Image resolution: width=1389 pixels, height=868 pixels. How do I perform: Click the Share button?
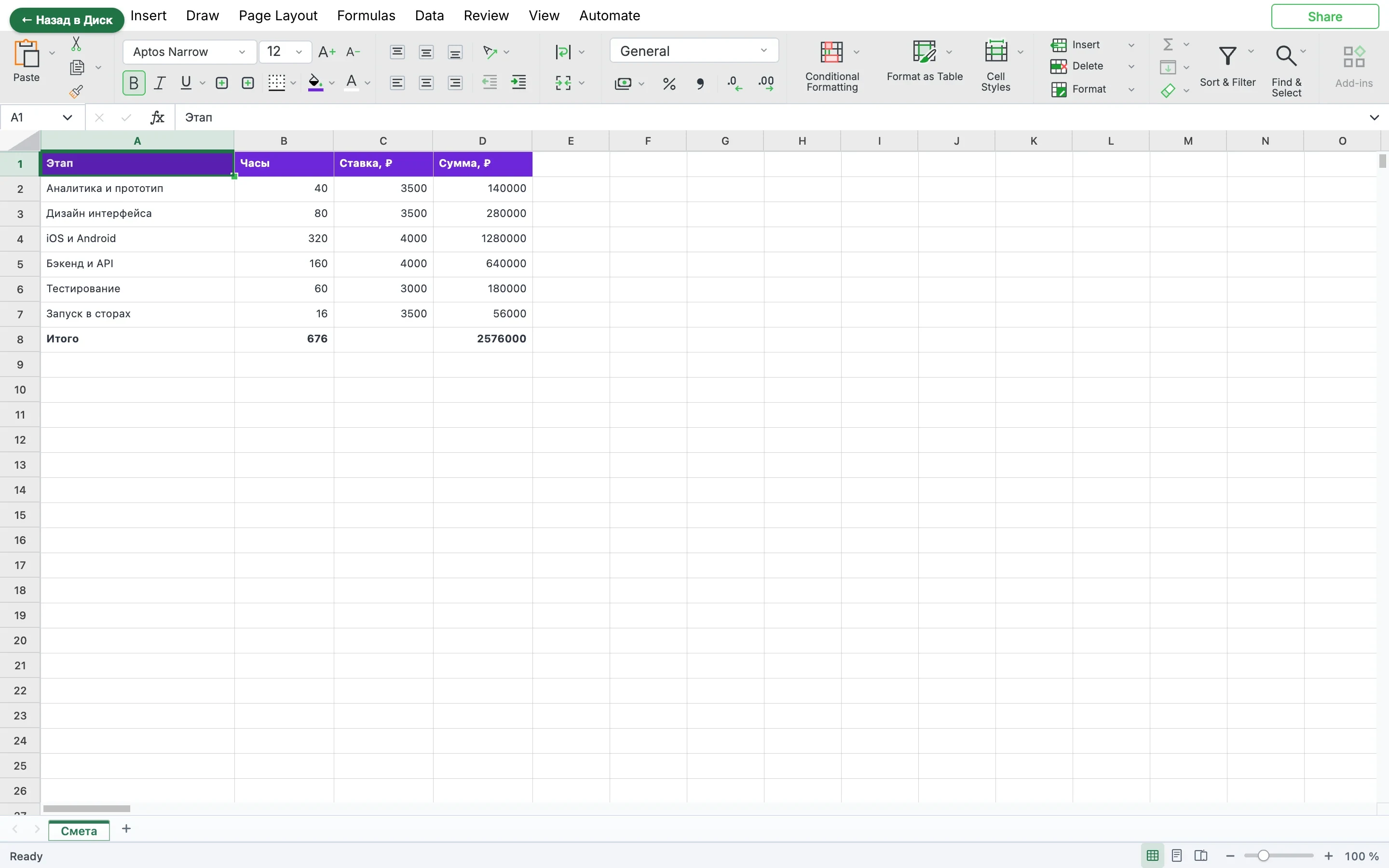(1325, 17)
